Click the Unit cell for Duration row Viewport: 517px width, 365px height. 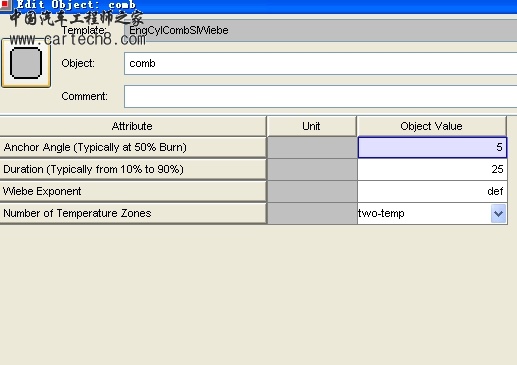point(312,169)
